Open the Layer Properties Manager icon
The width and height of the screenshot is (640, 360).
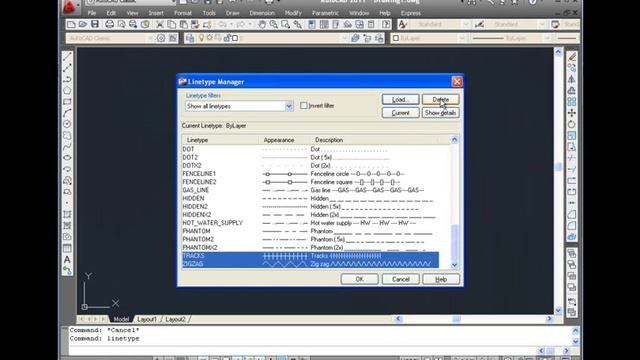pyautogui.click(x=190, y=38)
